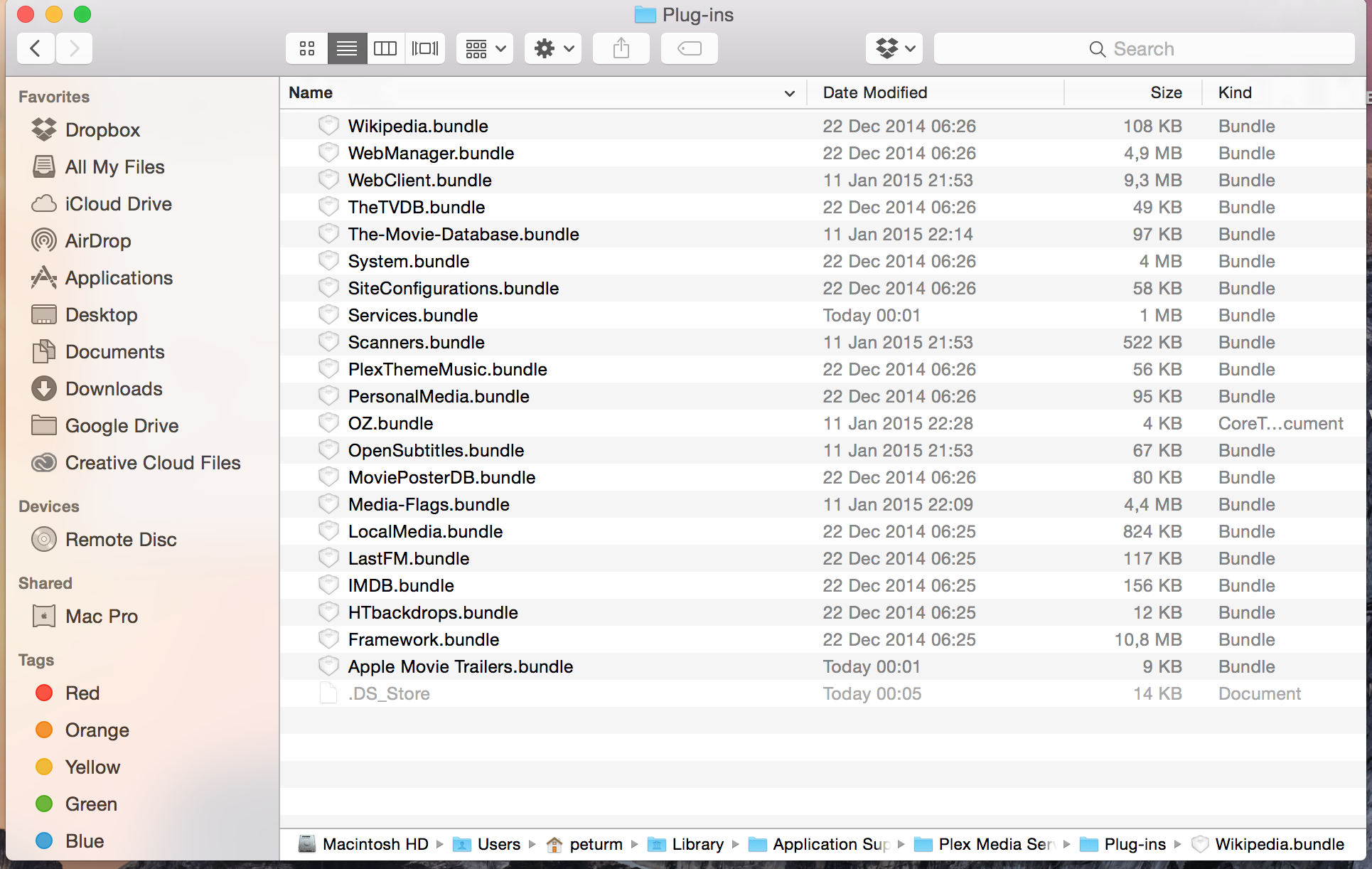1372x869 pixels.
Task: Connect to Mac Pro under Shared
Action: click(x=102, y=616)
